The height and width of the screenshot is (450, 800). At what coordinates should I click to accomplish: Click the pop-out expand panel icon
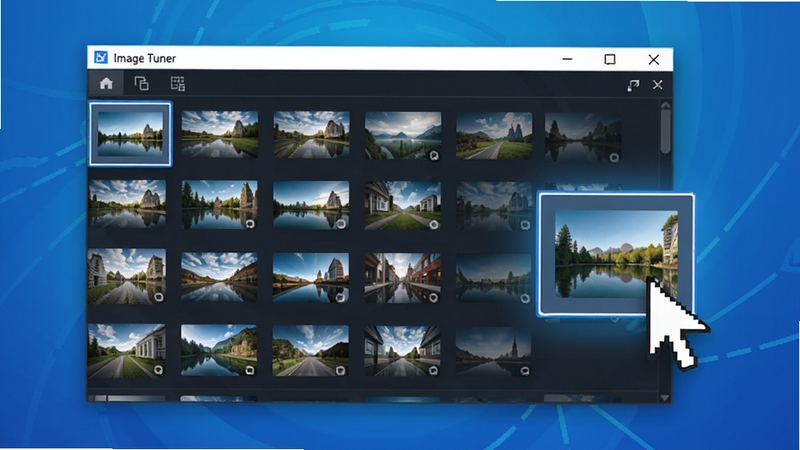coord(633,85)
